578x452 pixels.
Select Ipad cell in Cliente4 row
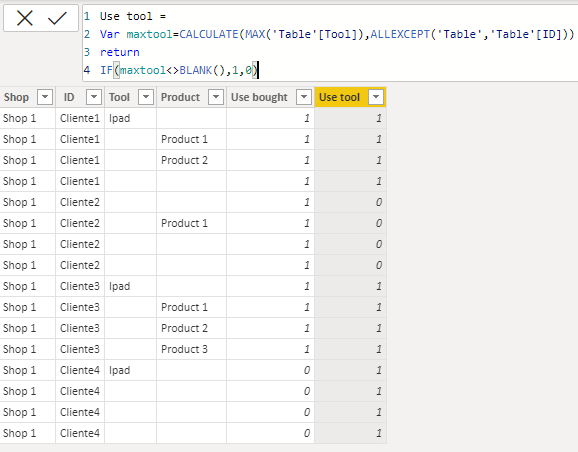(x=130, y=370)
